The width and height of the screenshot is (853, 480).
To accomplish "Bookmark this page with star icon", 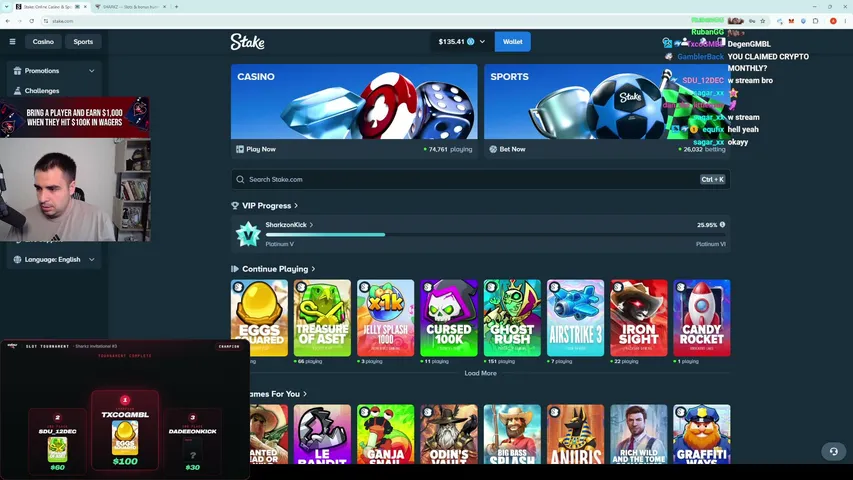I will click(x=763, y=21).
